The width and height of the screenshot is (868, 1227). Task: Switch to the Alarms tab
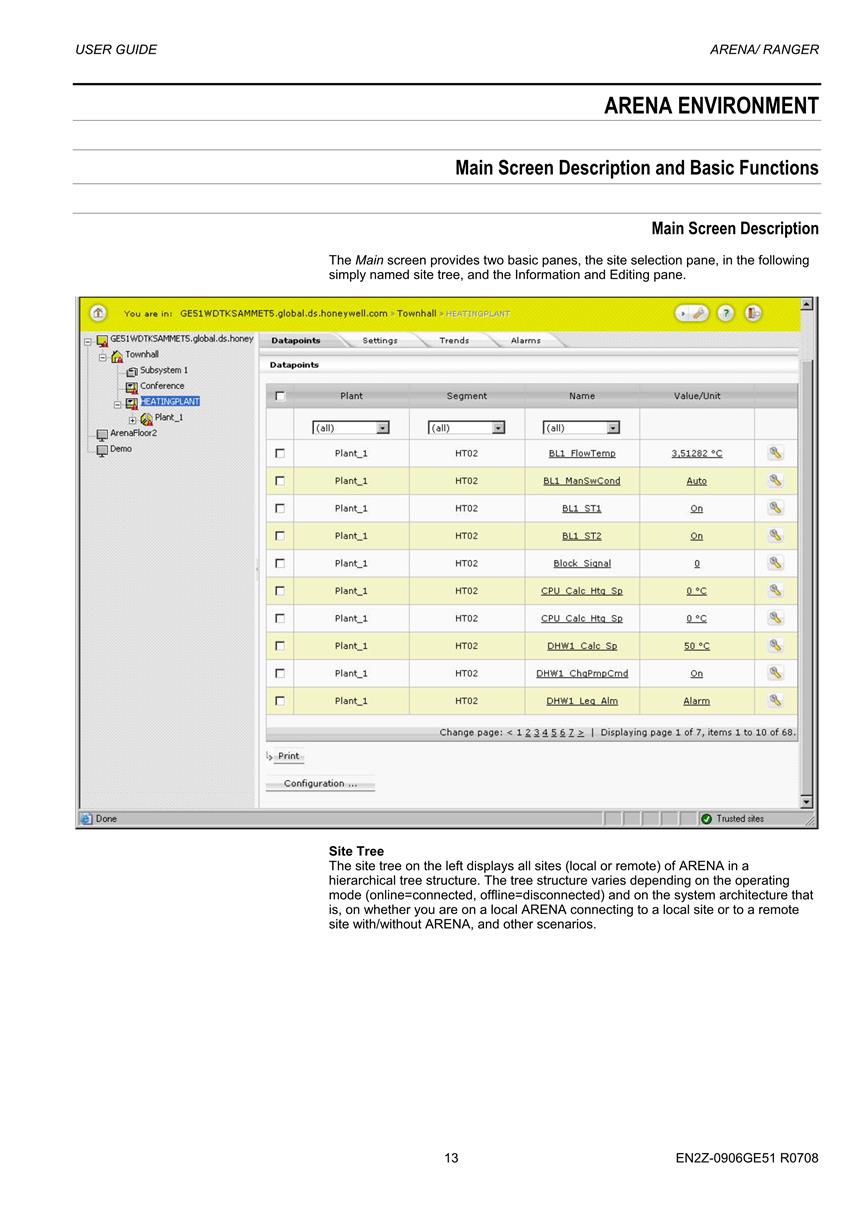(x=526, y=340)
